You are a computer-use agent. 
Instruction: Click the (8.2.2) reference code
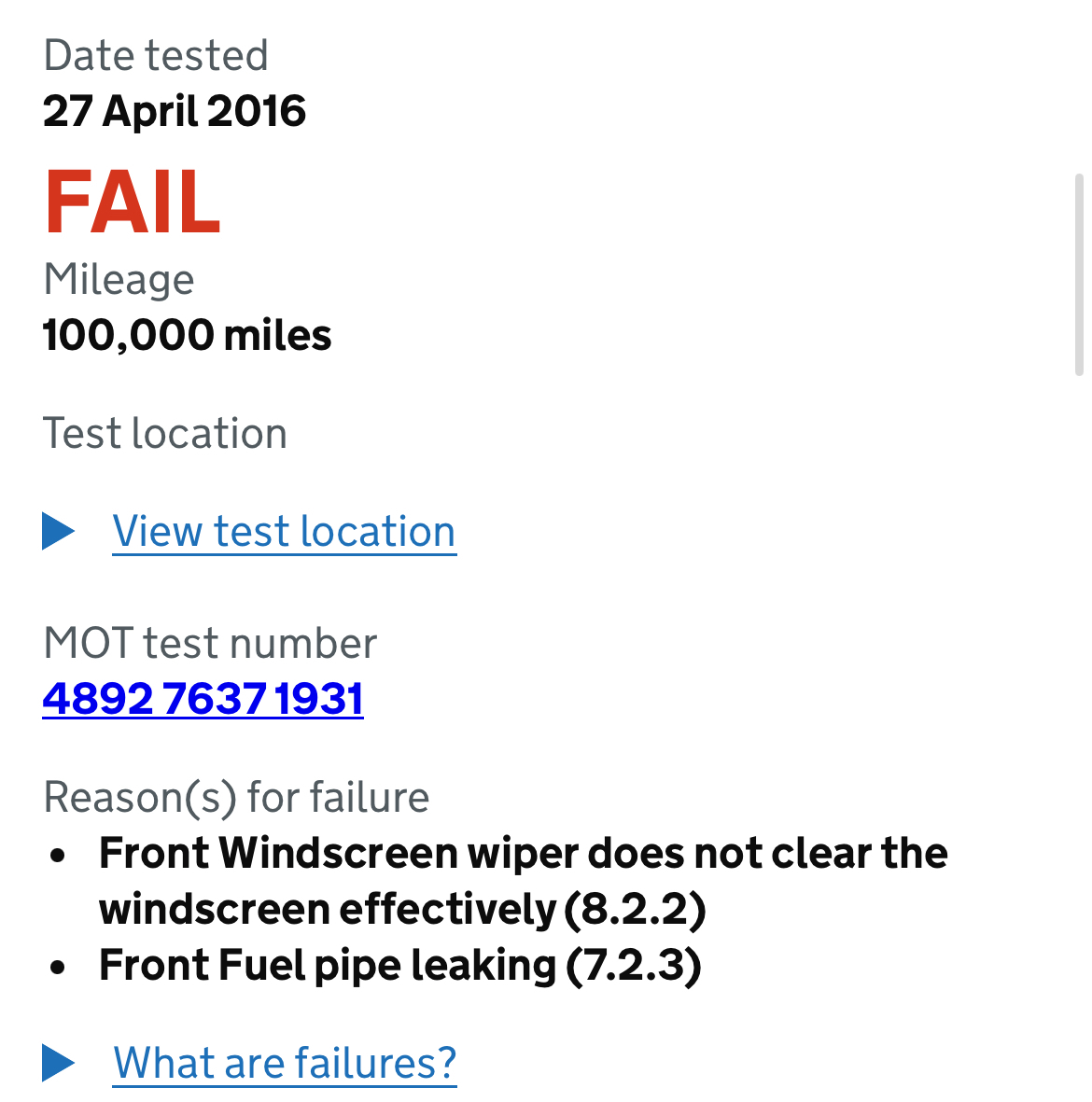[x=636, y=910]
